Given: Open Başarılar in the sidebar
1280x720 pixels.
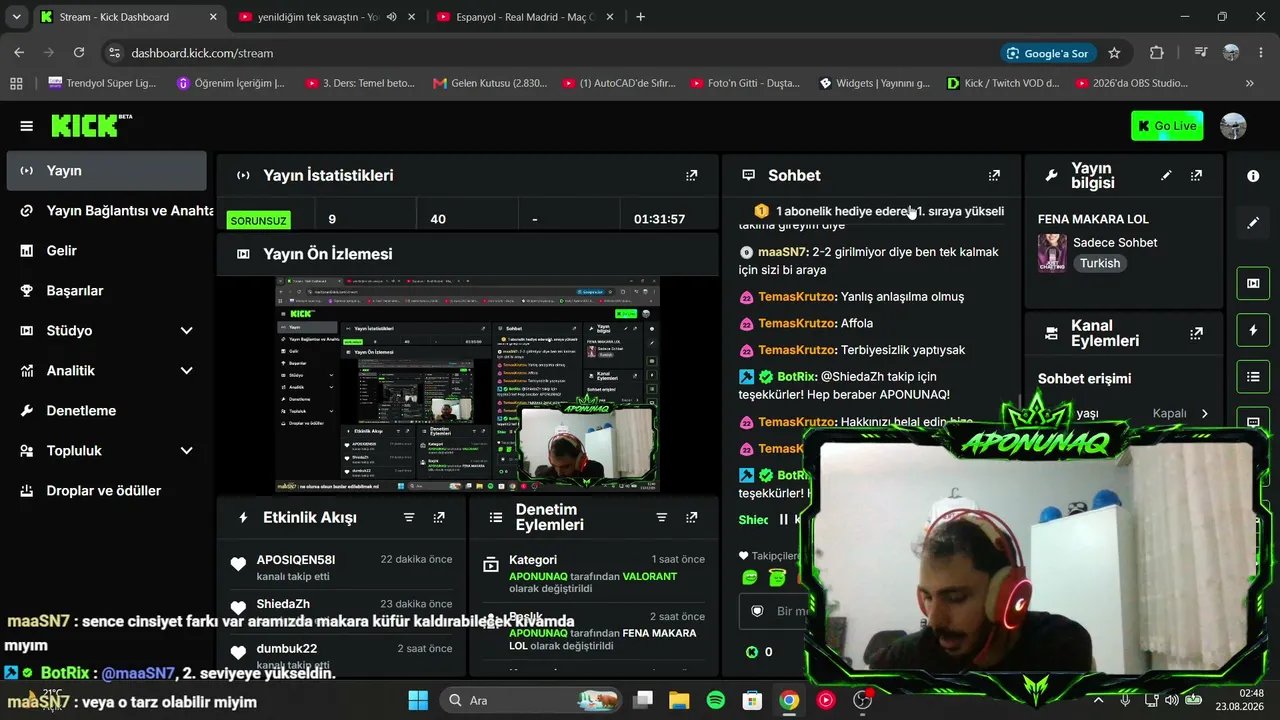Looking at the screenshot, I should 107,291.
